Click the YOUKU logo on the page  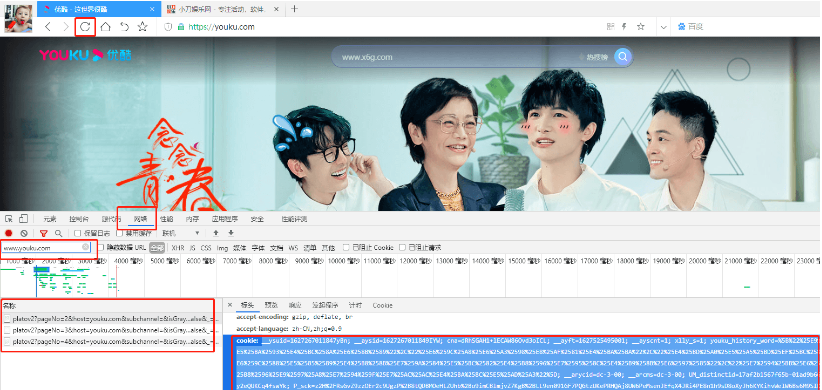click(x=85, y=55)
